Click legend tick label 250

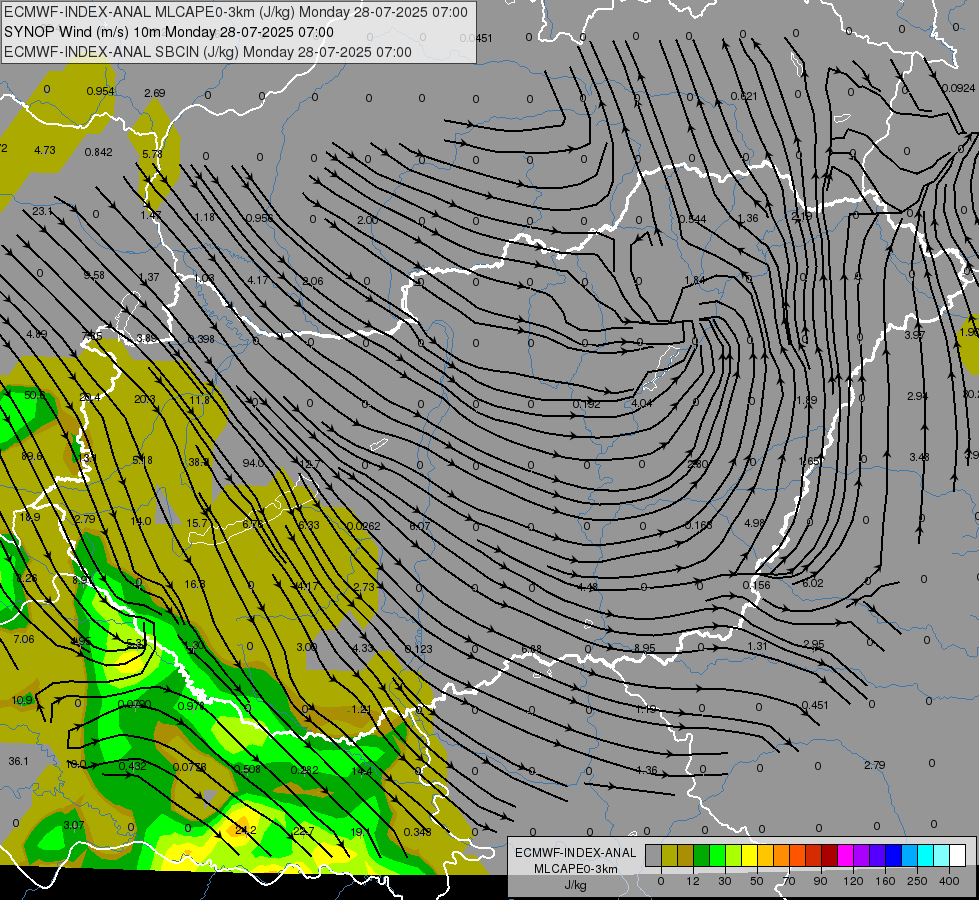tap(917, 881)
